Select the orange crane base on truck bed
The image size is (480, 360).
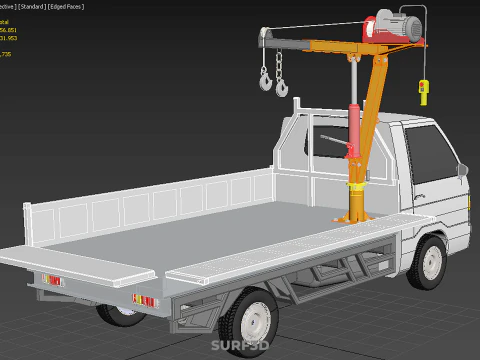[x=355, y=207]
